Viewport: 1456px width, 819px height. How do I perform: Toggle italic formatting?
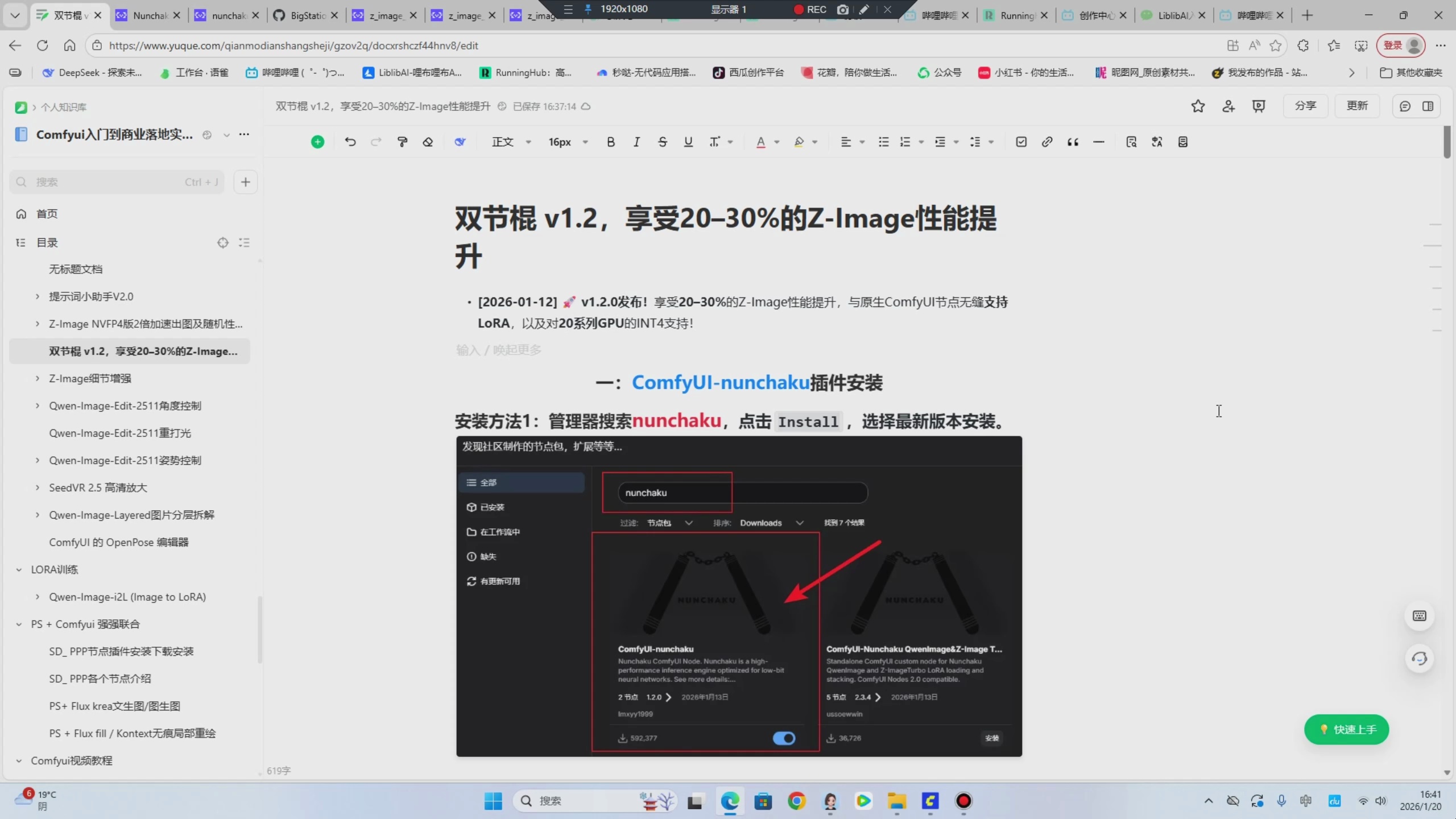(x=636, y=142)
